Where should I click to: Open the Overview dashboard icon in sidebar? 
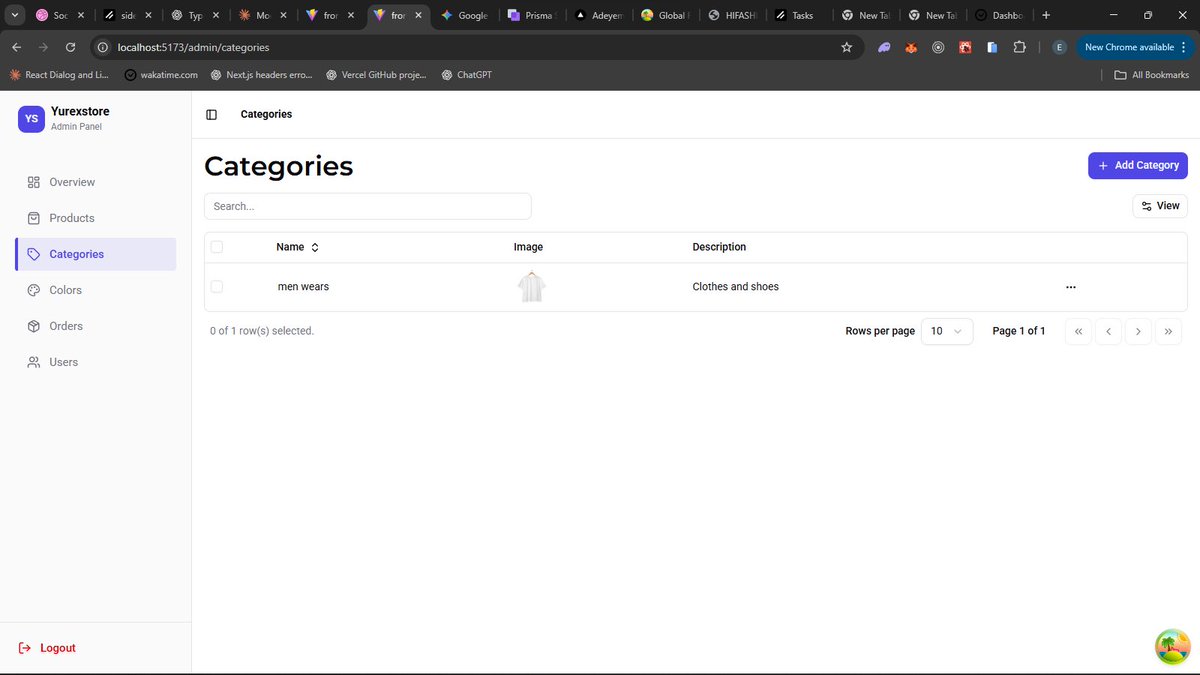32,182
